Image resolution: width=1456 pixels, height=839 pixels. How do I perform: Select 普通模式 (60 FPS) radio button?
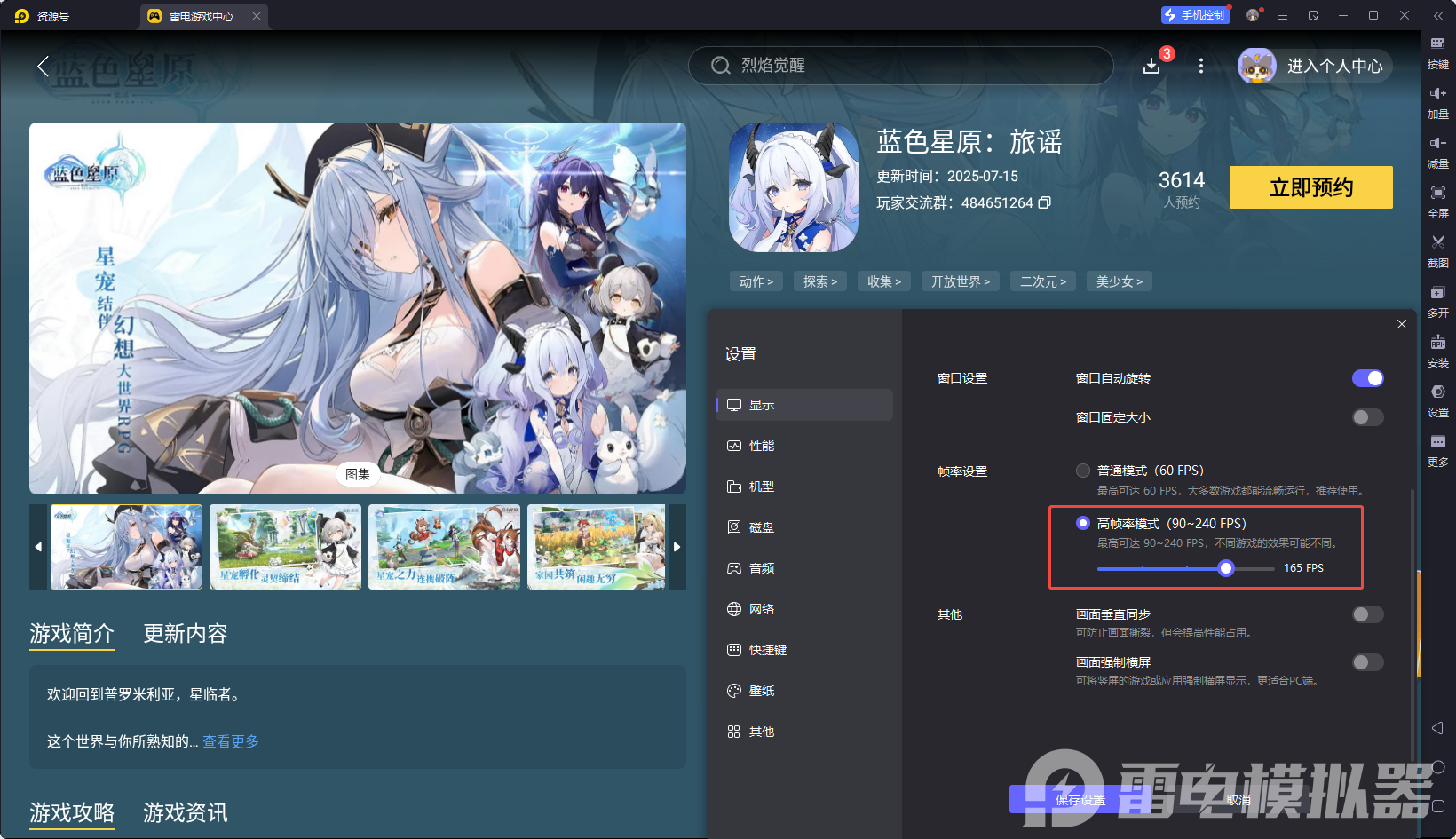(1083, 471)
